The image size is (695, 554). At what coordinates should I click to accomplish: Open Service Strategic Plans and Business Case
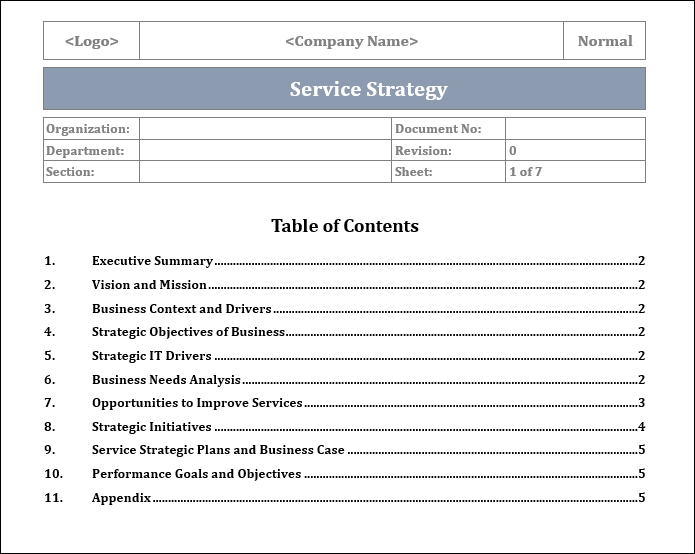(x=218, y=450)
